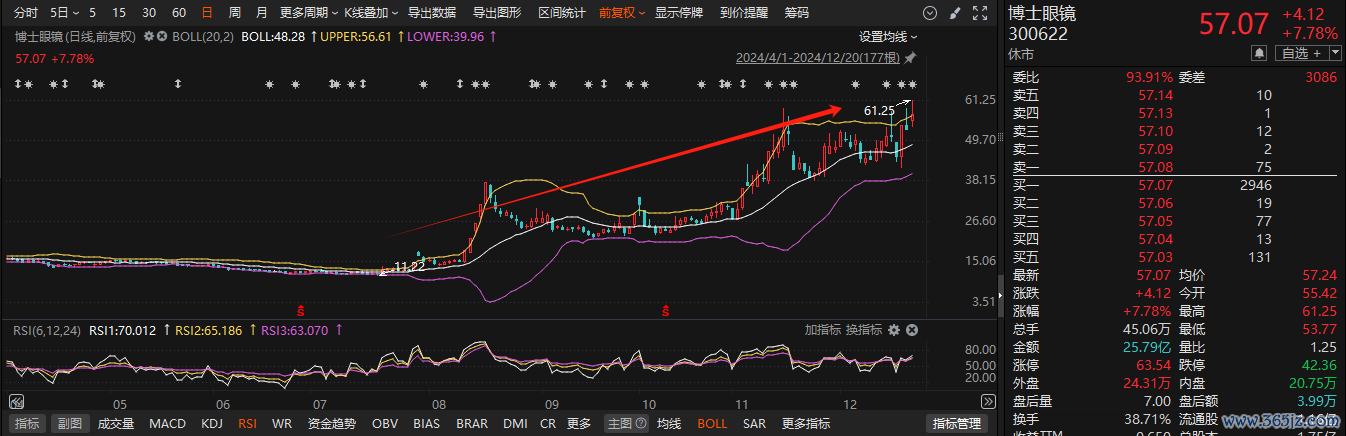Close the BOLL indicator with its X icon
This screenshot has height=436, width=1346.
click(x=162, y=36)
